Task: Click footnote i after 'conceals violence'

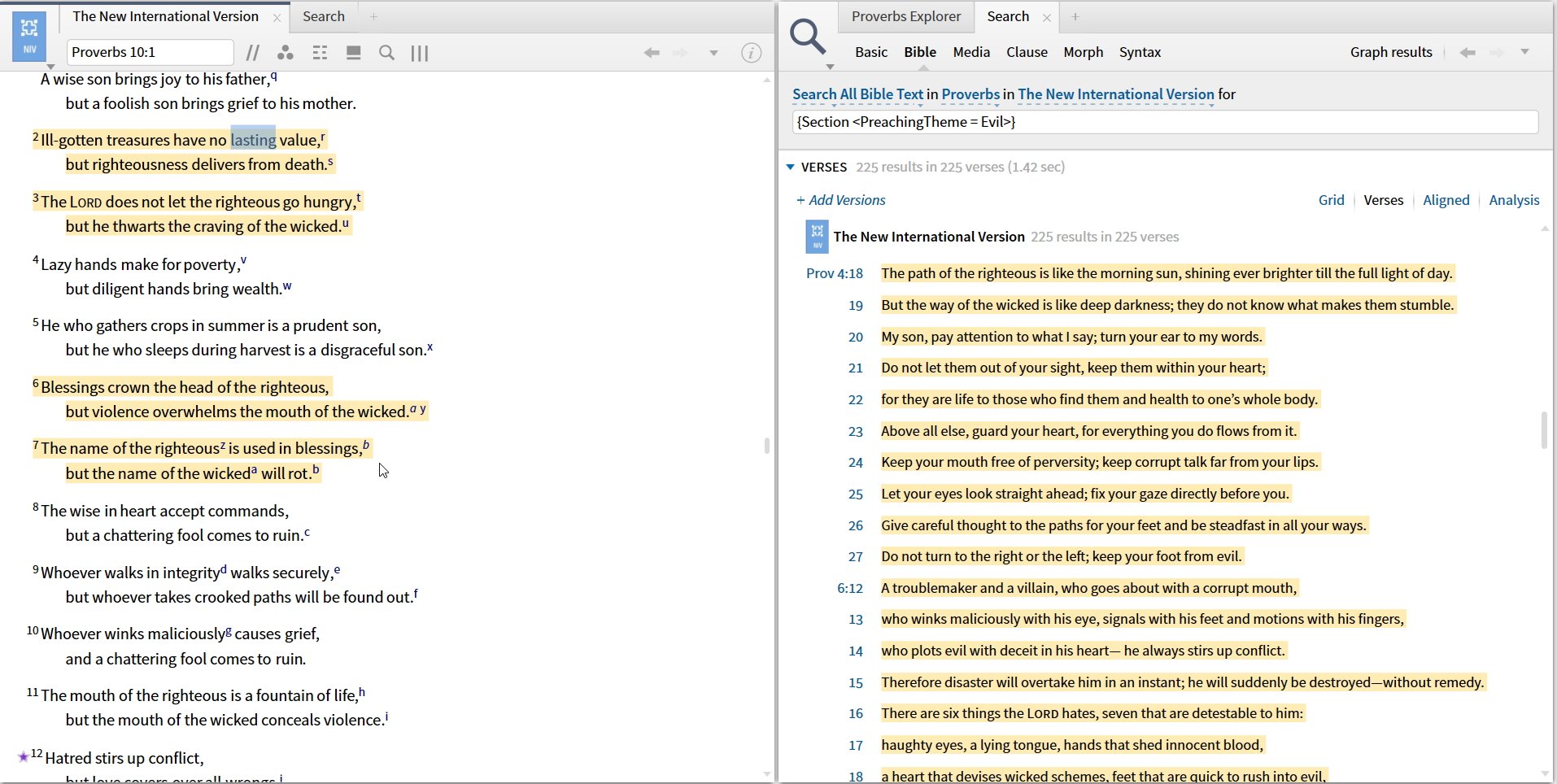Action: coord(386,716)
